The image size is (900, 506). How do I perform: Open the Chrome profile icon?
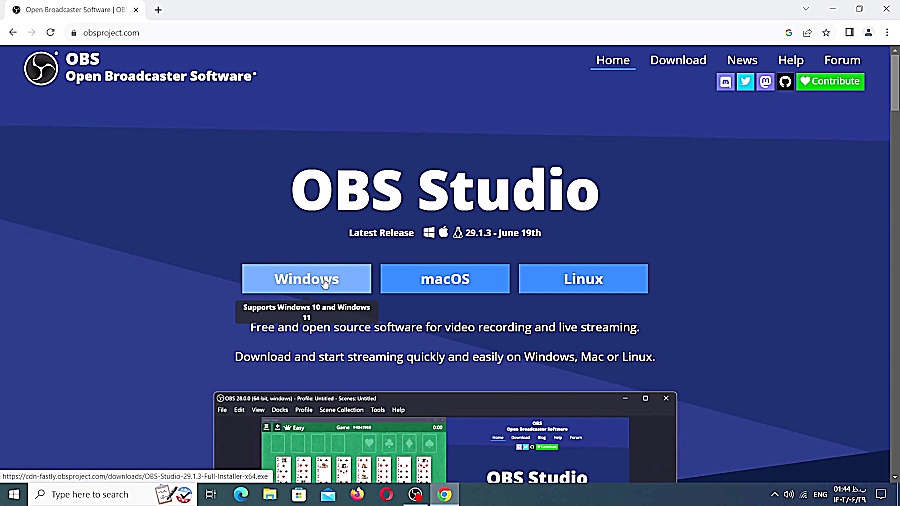[x=868, y=33]
